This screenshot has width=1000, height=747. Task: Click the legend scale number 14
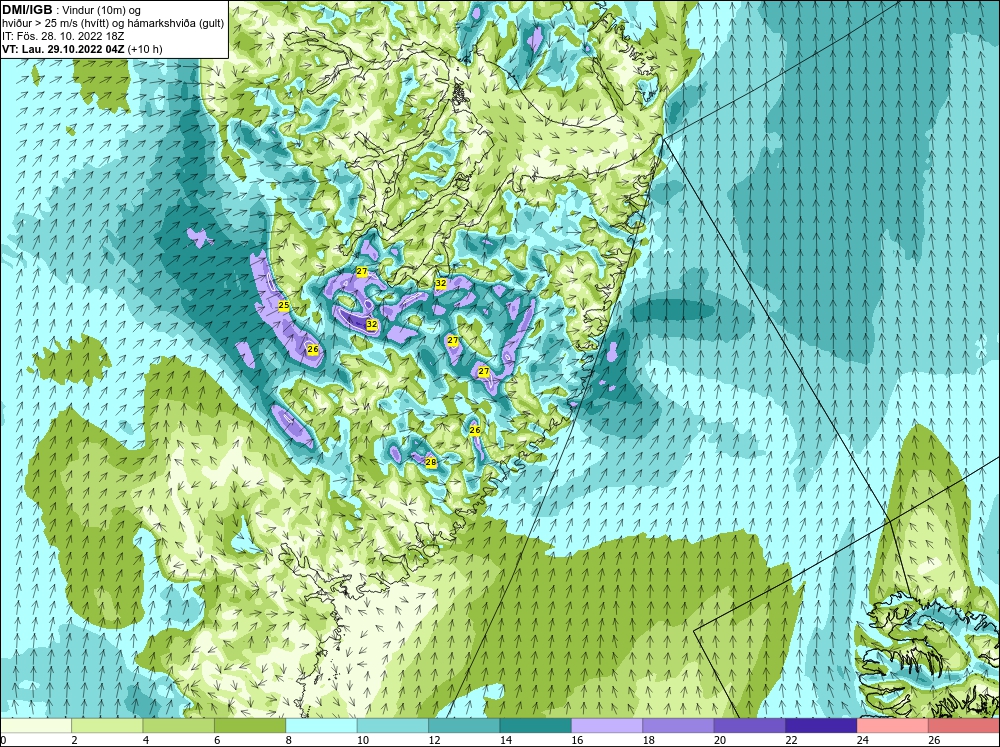tap(505, 740)
